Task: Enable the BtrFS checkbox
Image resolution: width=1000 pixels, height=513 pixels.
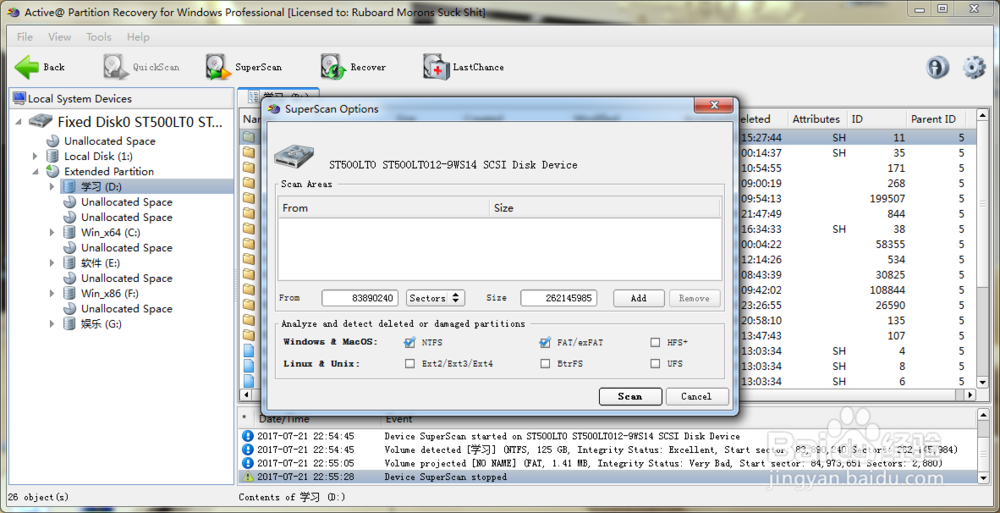Action: click(545, 364)
